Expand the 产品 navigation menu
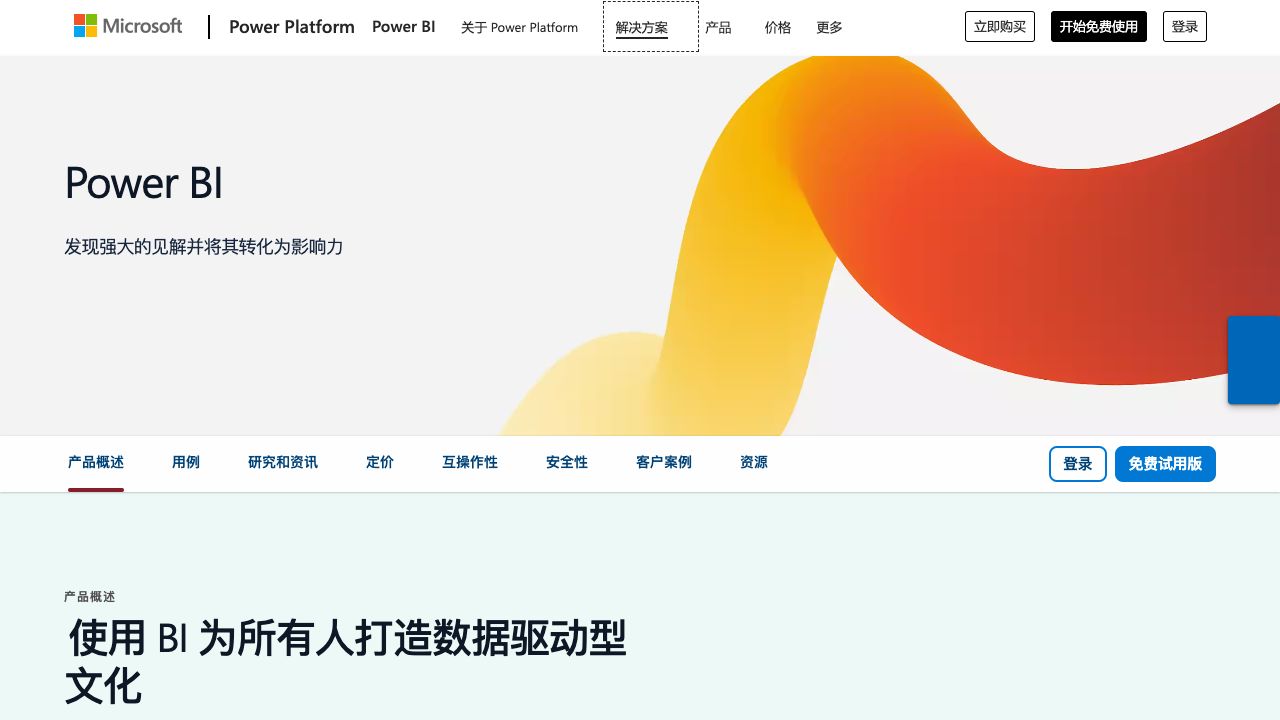The height and width of the screenshot is (720, 1280). [718, 27]
